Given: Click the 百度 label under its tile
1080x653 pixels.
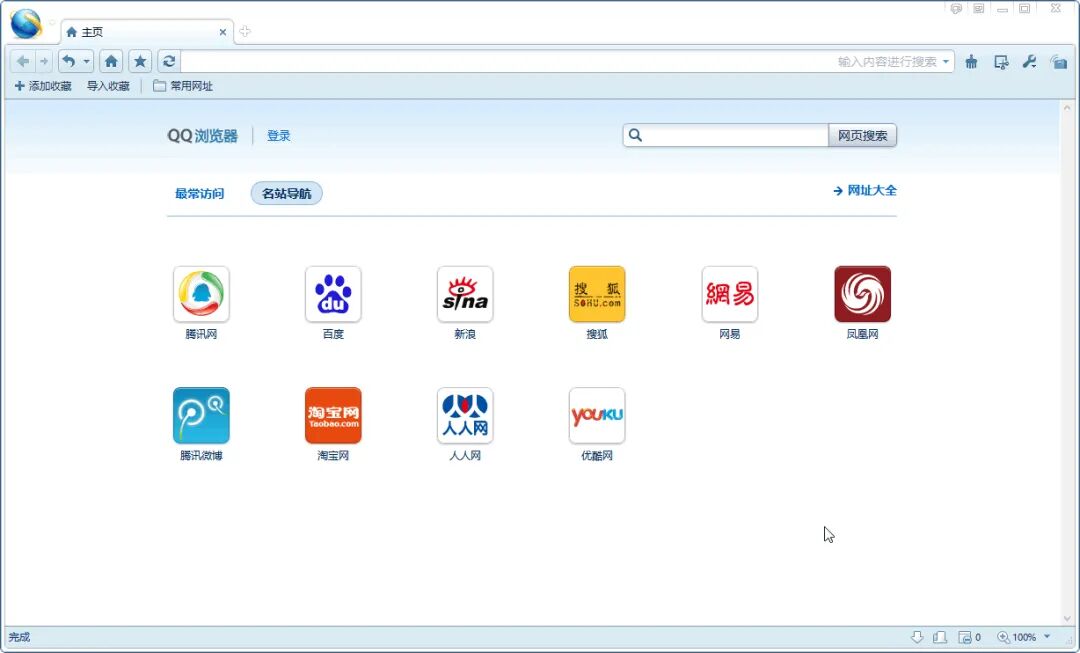Looking at the screenshot, I should [333, 334].
